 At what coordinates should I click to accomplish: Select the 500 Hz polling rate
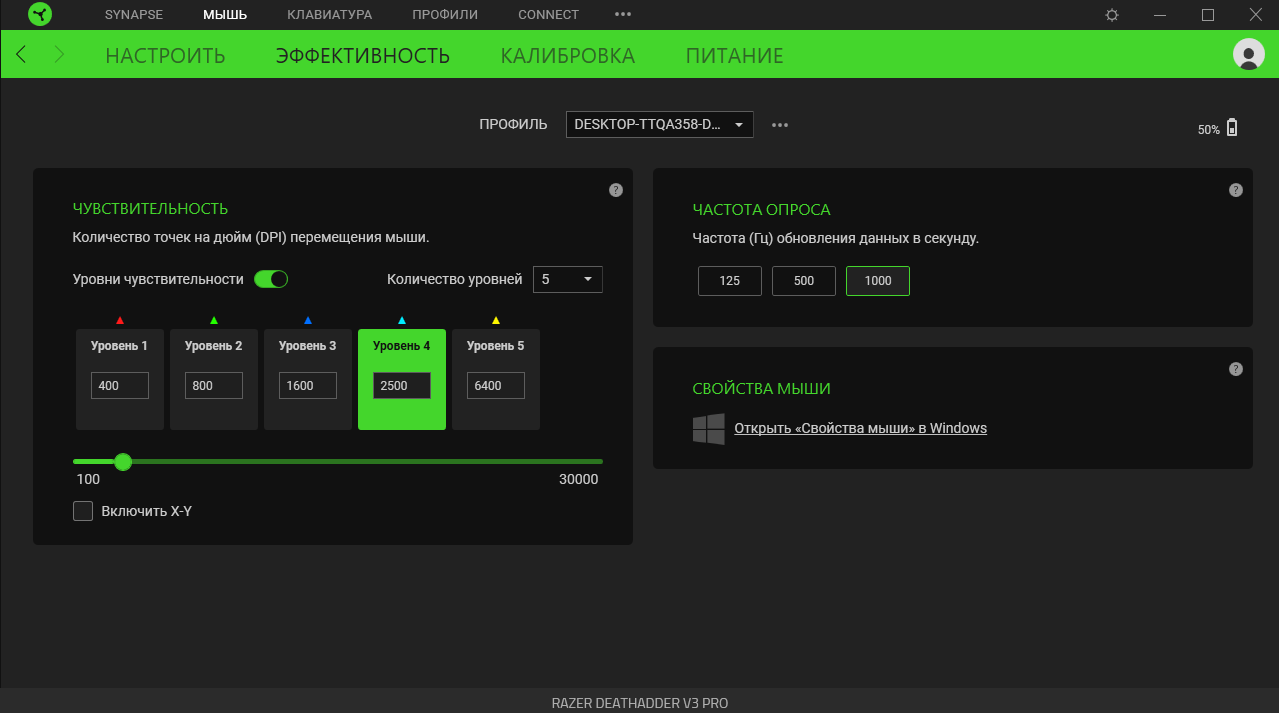tap(803, 281)
